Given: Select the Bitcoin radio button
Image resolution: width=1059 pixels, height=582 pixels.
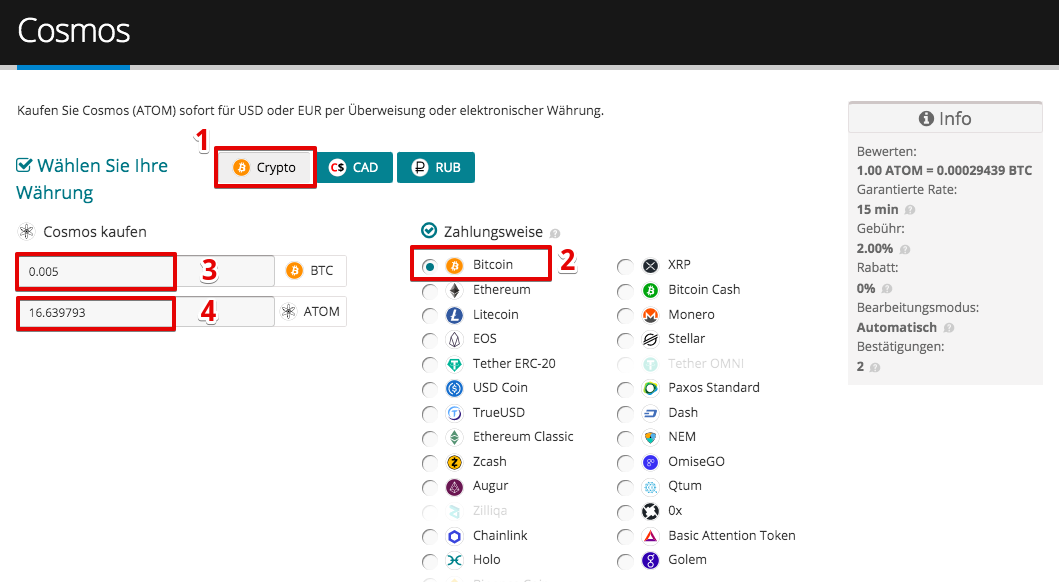Looking at the screenshot, I should pos(429,267).
